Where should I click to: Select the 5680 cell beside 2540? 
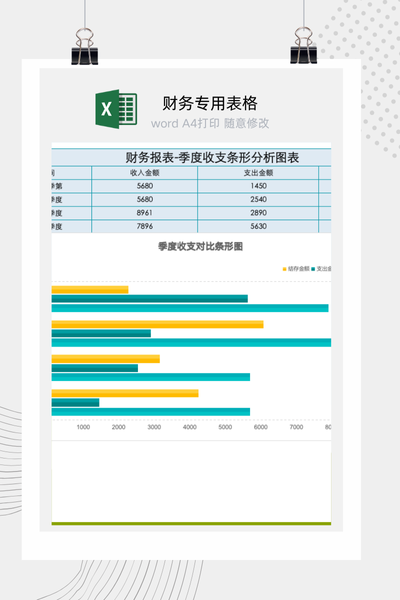[145, 199]
